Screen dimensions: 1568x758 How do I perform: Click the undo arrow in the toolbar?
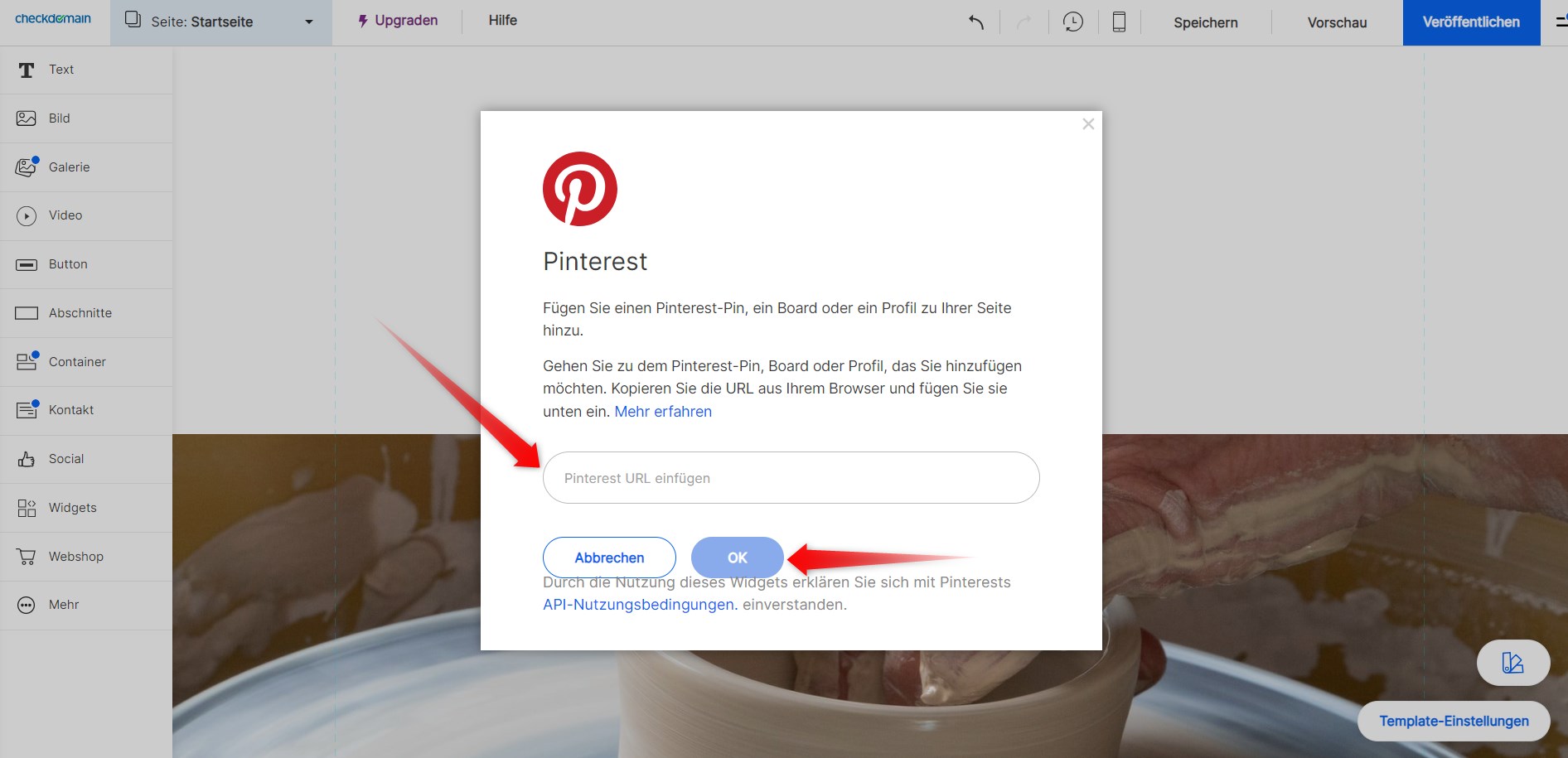975,22
